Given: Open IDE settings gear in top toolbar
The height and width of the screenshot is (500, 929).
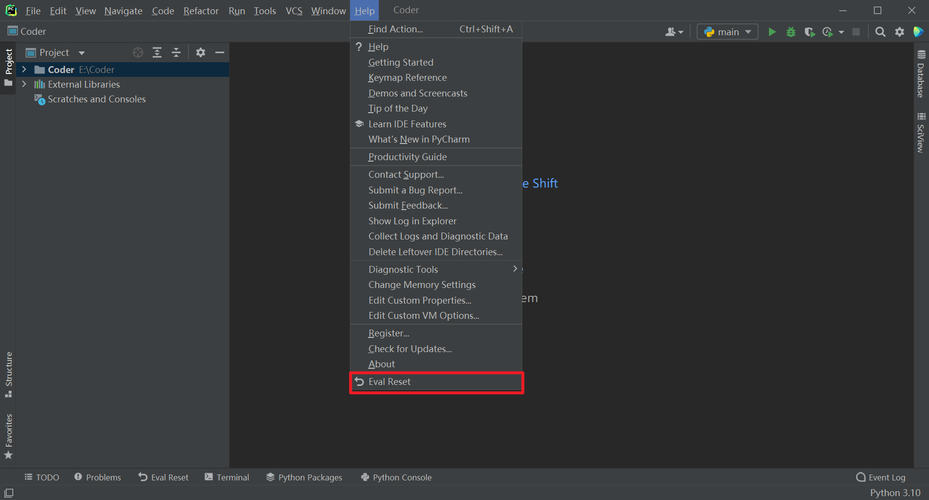Looking at the screenshot, I should click(899, 32).
